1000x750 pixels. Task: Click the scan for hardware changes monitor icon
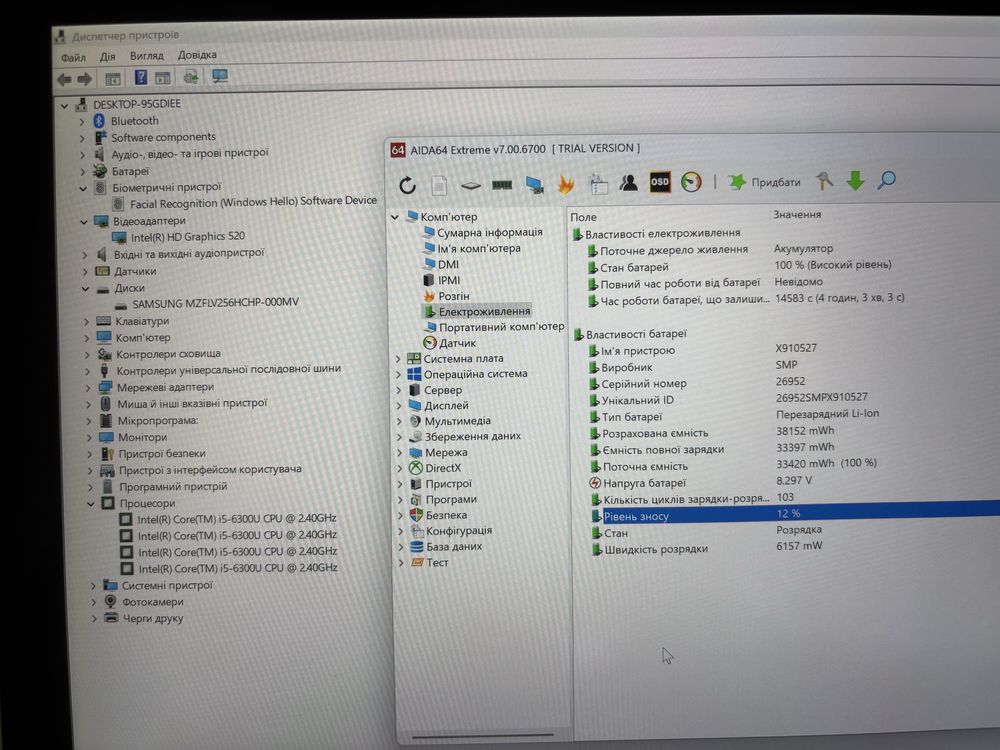click(x=220, y=77)
